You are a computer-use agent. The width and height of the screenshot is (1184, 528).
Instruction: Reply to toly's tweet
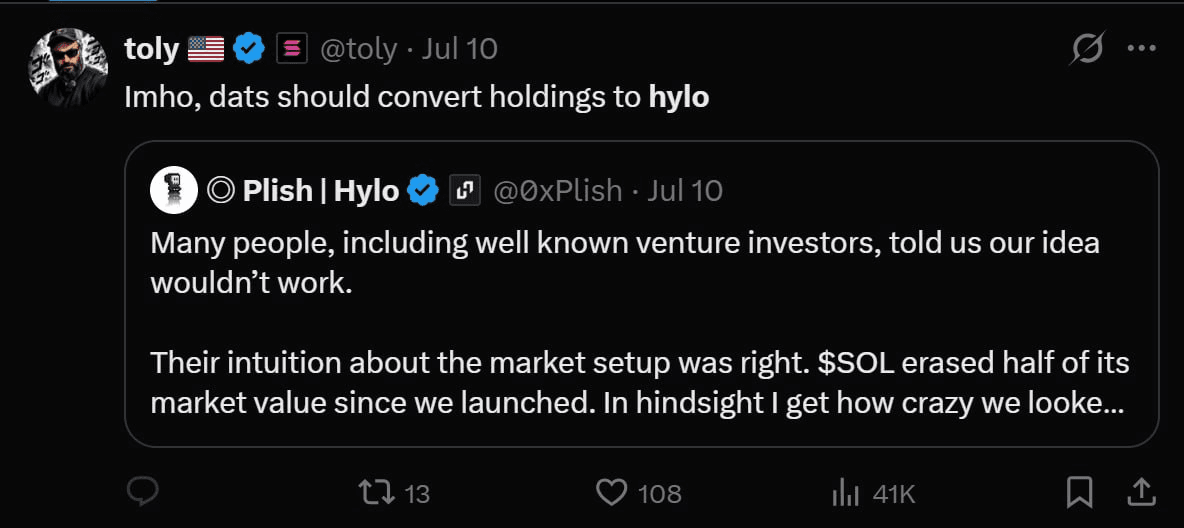(141, 493)
